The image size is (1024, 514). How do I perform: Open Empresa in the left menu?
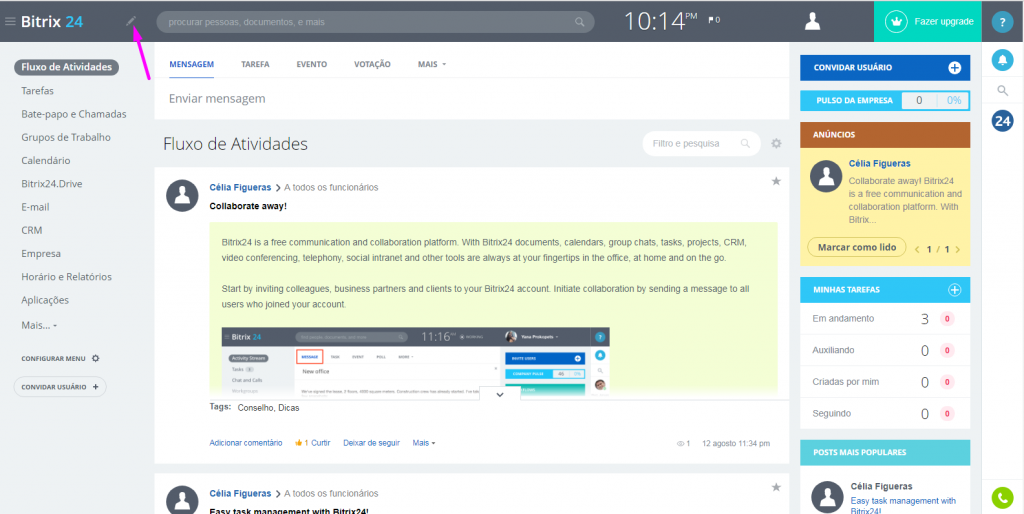40,253
